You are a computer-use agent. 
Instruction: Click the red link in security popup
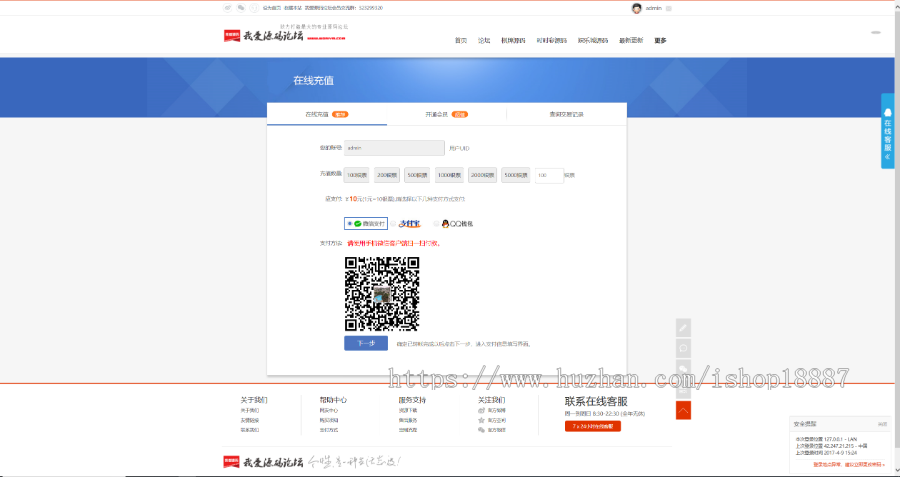[x=849, y=464]
